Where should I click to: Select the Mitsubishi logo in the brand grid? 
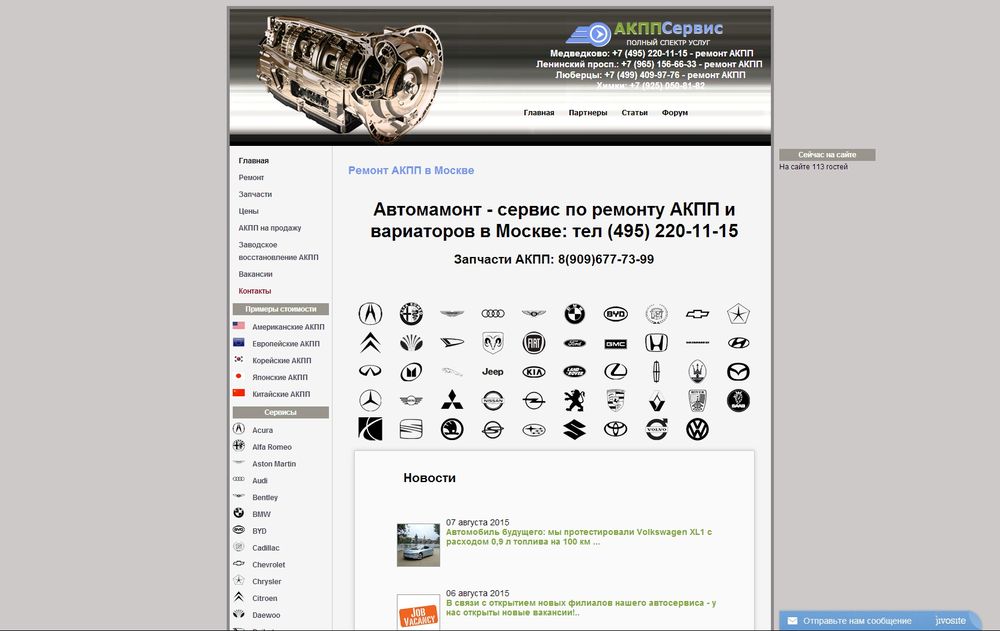pyautogui.click(x=452, y=400)
